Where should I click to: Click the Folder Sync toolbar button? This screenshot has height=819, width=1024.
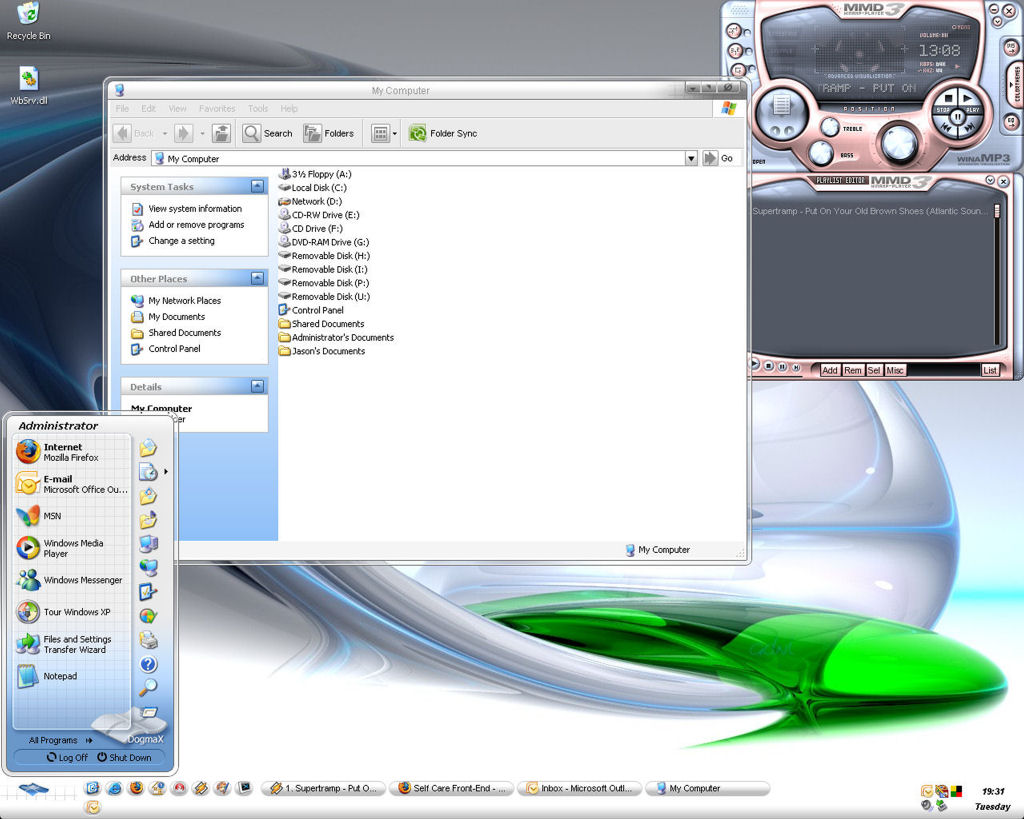[443, 133]
